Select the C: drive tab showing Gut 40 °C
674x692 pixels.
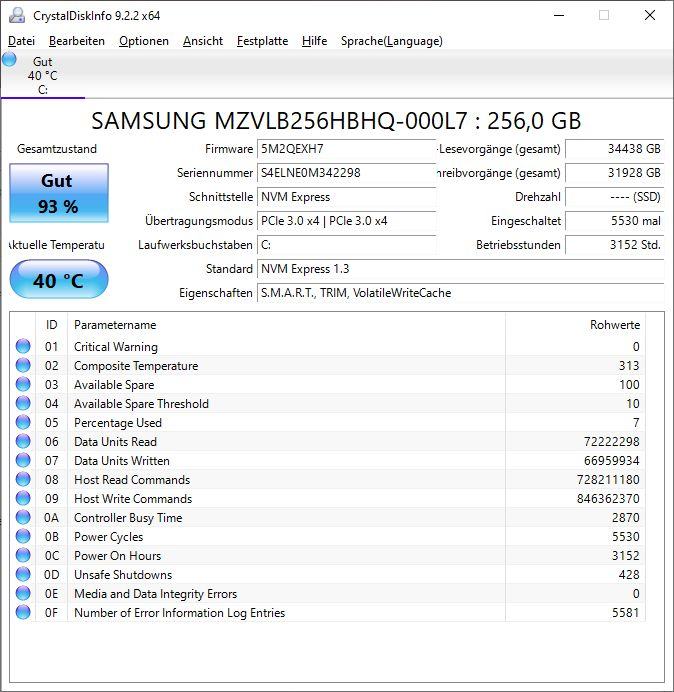pyautogui.click(x=43, y=75)
